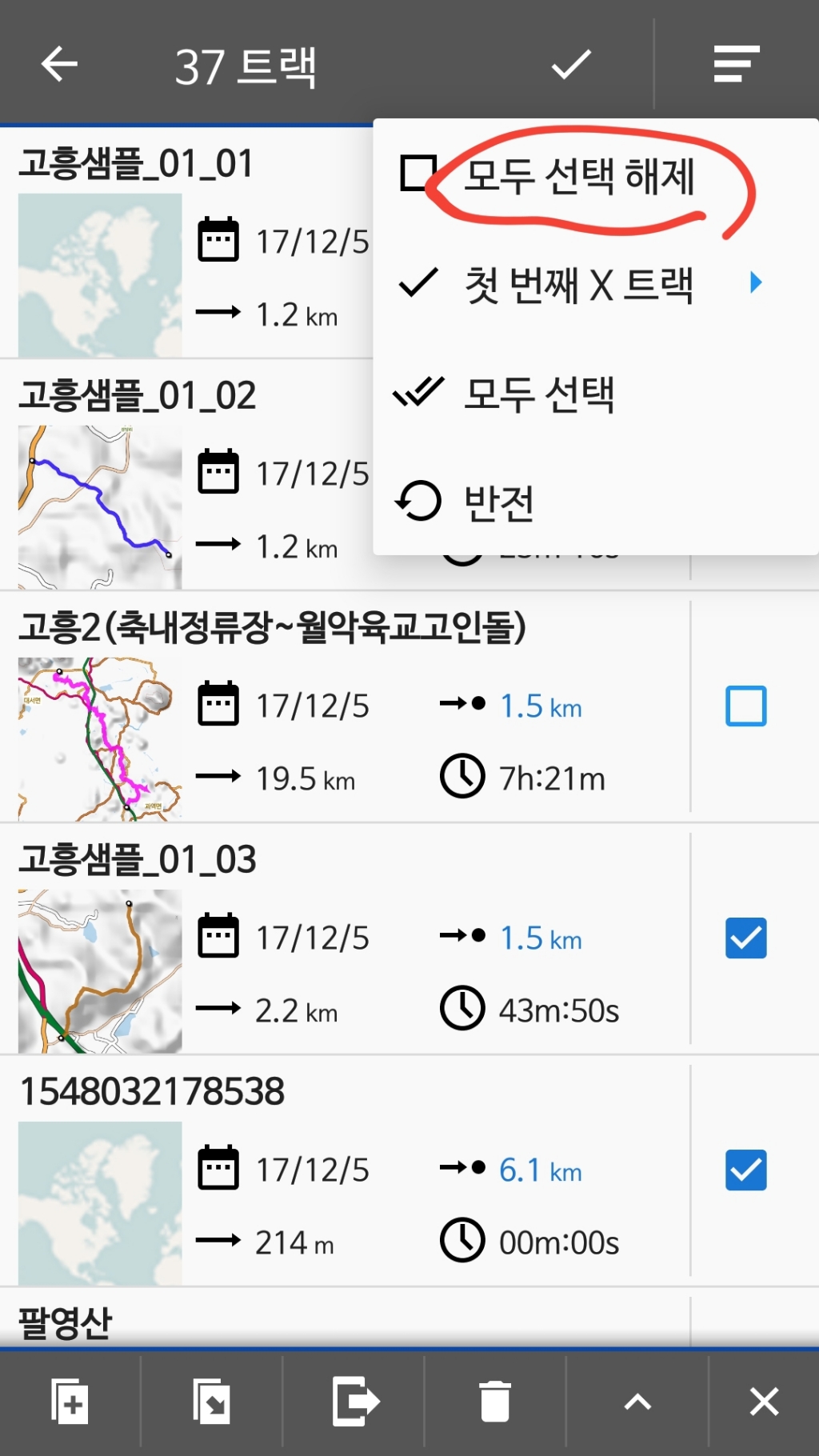The width and height of the screenshot is (819, 1456).
Task: Tap the trash delete icon
Action: 495,1402
